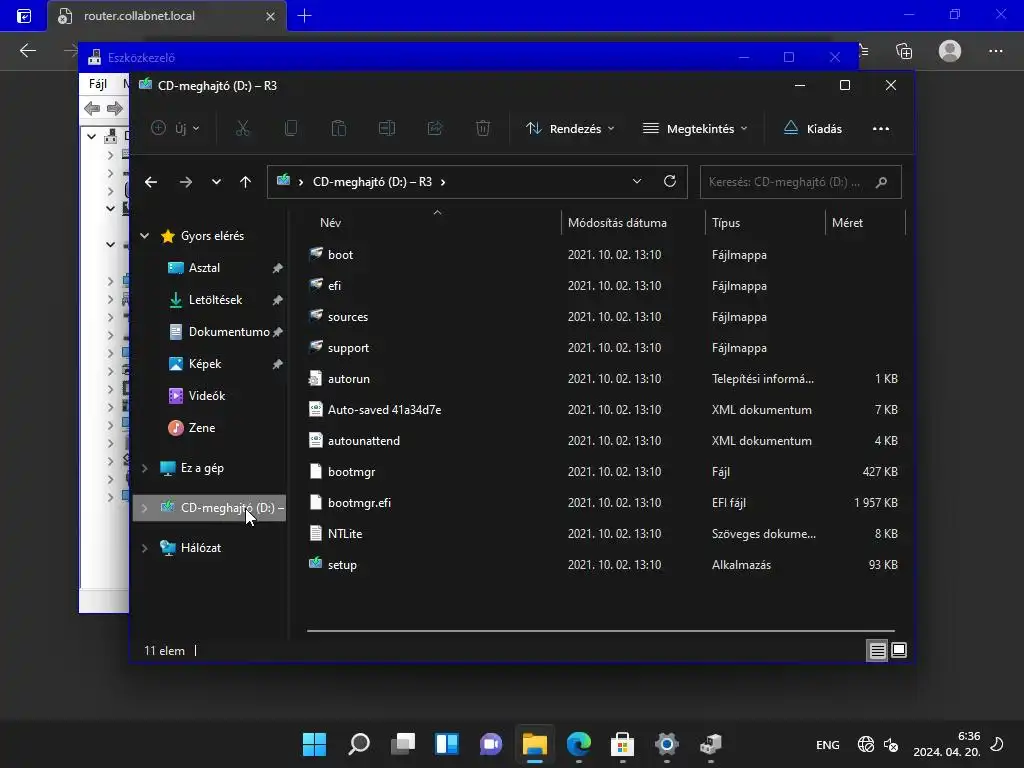Open the Rendezés sort dropdown
The height and width of the screenshot is (768, 1024).
(570, 129)
